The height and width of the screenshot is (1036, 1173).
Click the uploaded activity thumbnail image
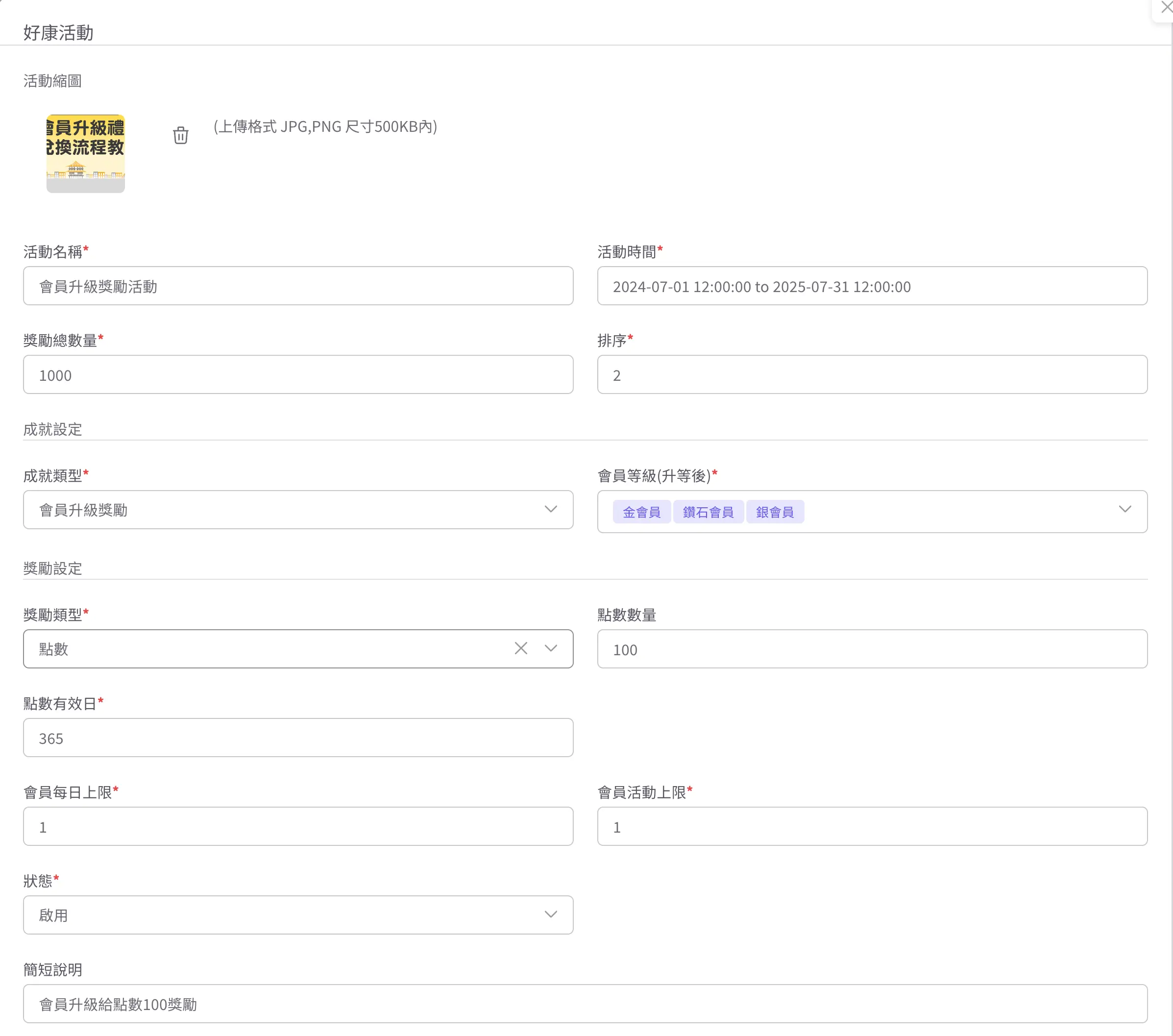pos(86,153)
